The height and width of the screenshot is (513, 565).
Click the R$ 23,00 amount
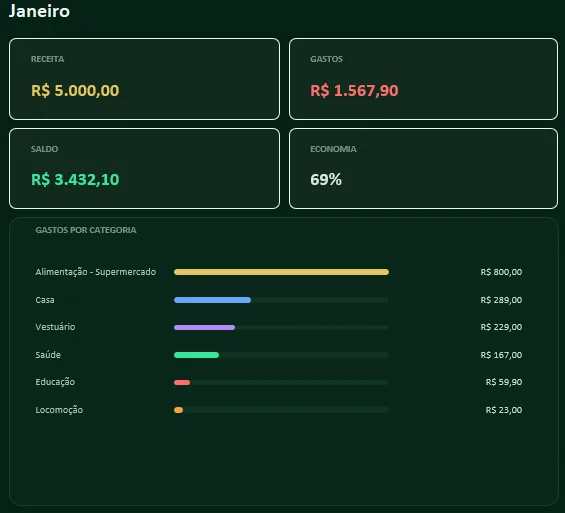(x=504, y=410)
